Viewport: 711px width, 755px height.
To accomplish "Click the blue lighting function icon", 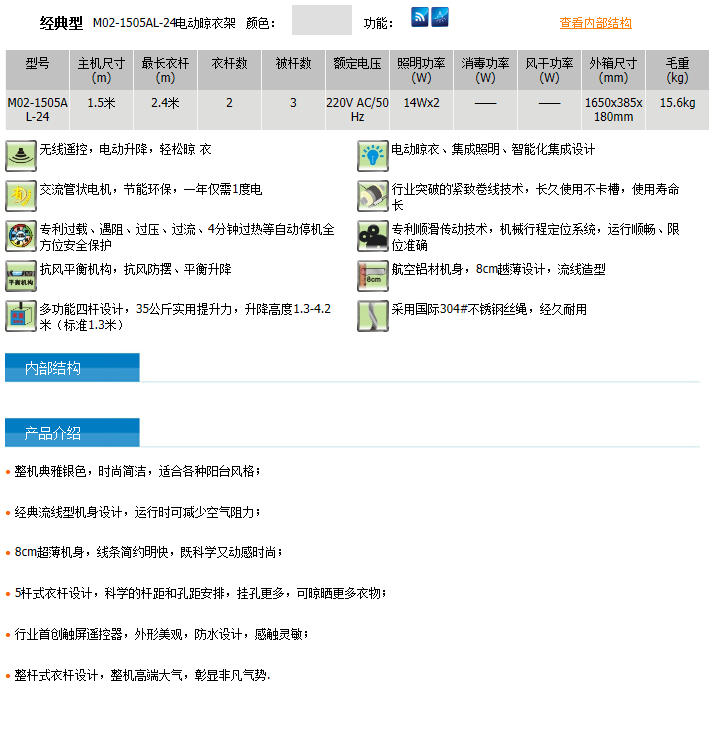I will (440, 17).
